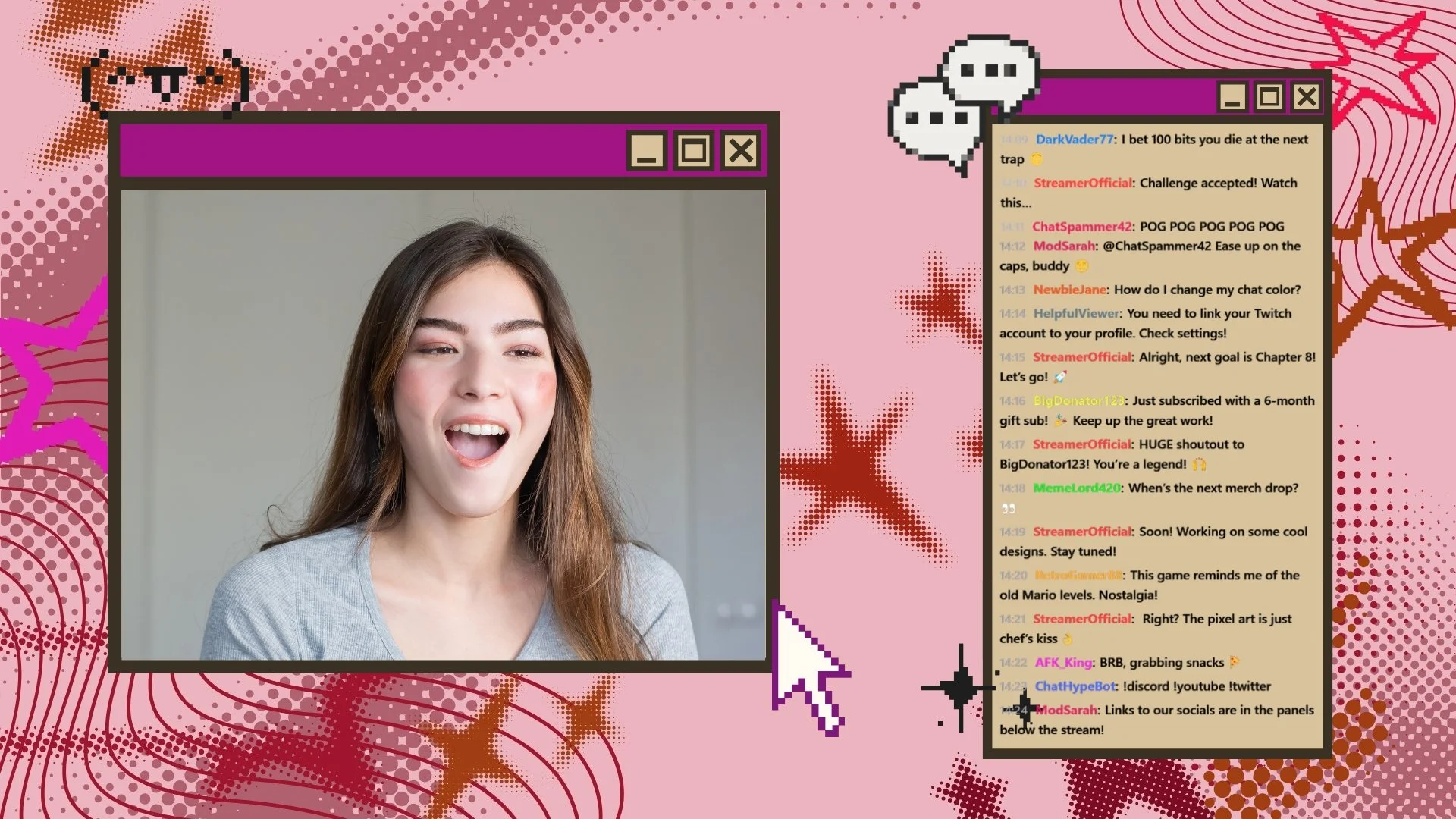Click the 14:18 timestamp in chat
This screenshot has height=819, width=1456.
click(1012, 488)
